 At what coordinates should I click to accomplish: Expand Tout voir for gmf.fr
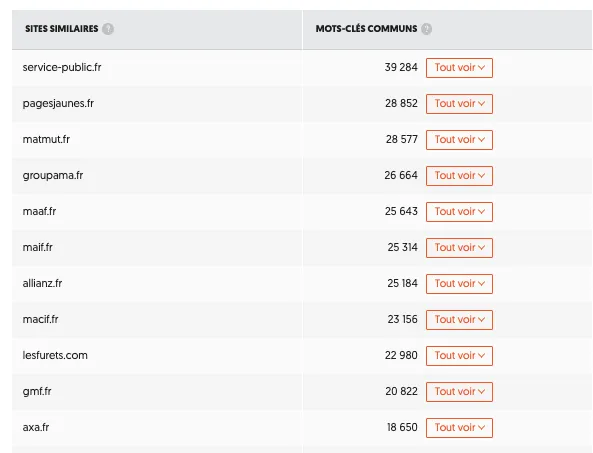pyautogui.click(x=459, y=391)
